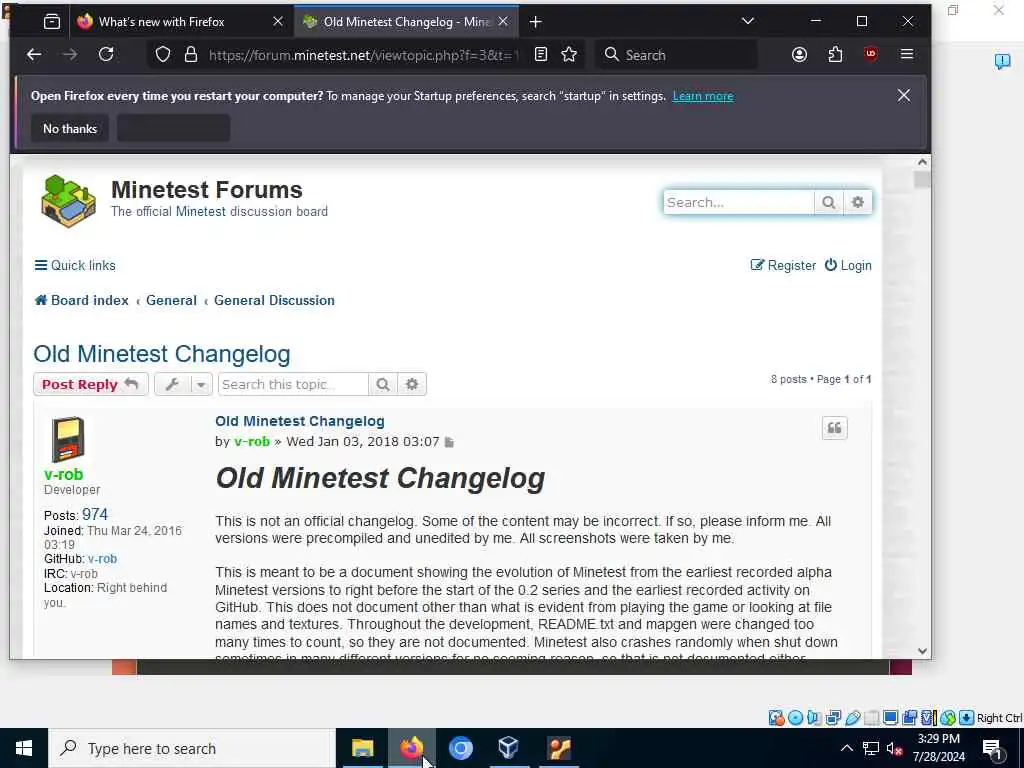Click the Minetest Forums logo image
This screenshot has height=768, width=1024.
point(68,201)
